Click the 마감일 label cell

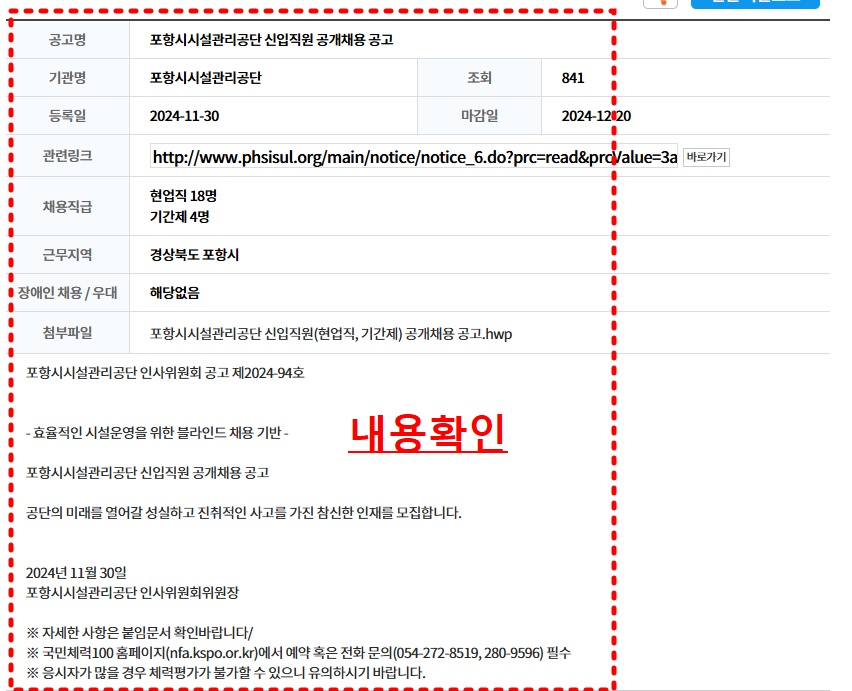point(479,116)
